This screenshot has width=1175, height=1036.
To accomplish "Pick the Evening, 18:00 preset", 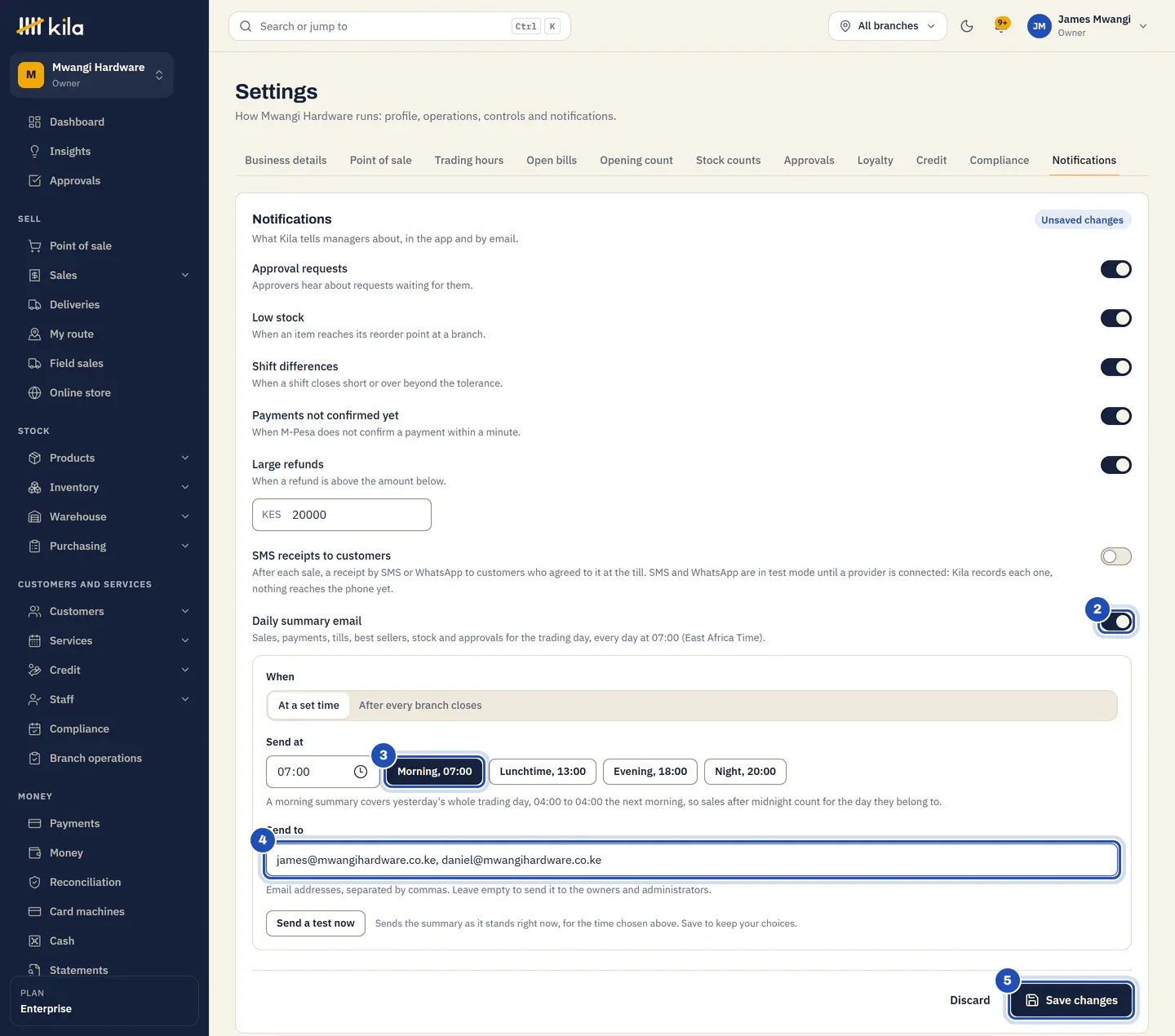I will [x=650, y=772].
